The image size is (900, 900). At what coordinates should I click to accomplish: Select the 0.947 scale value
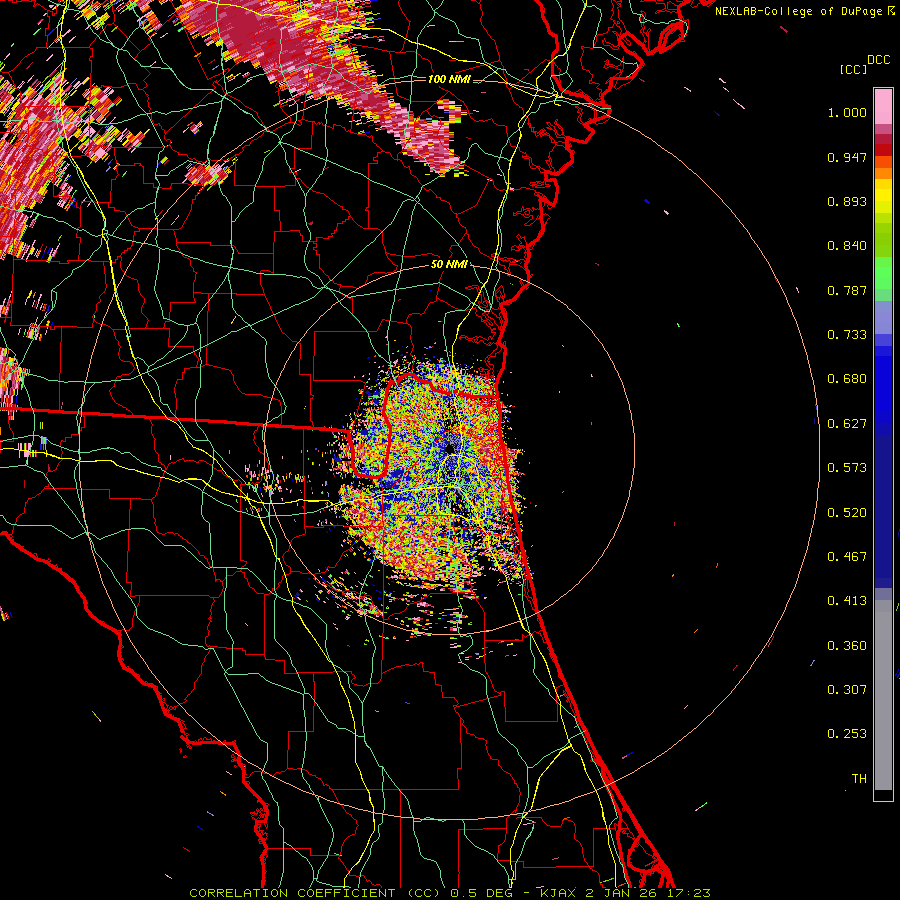pyautogui.click(x=847, y=157)
